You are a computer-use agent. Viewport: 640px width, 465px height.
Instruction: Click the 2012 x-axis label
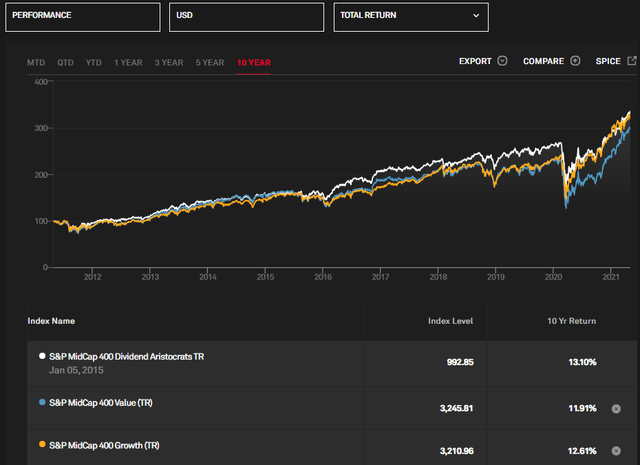point(93,277)
